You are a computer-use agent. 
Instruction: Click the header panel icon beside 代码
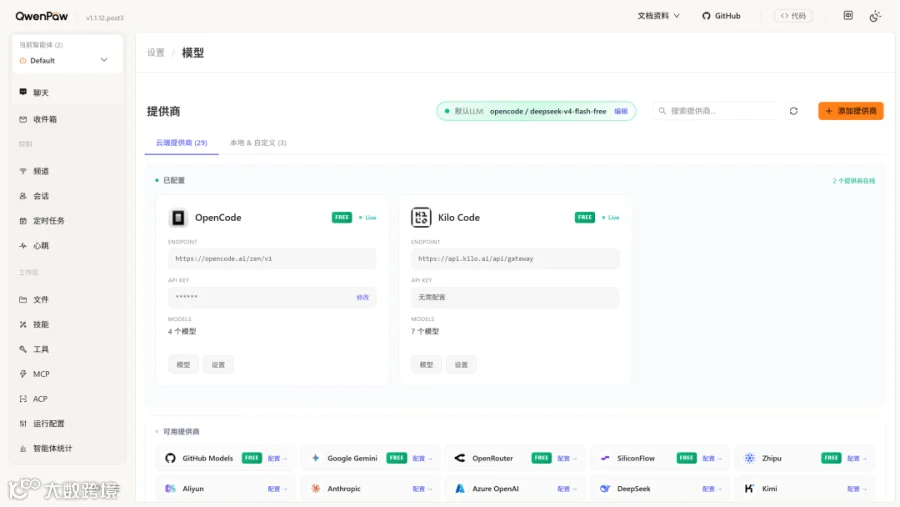pyautogui.click(x=848, y=16)
